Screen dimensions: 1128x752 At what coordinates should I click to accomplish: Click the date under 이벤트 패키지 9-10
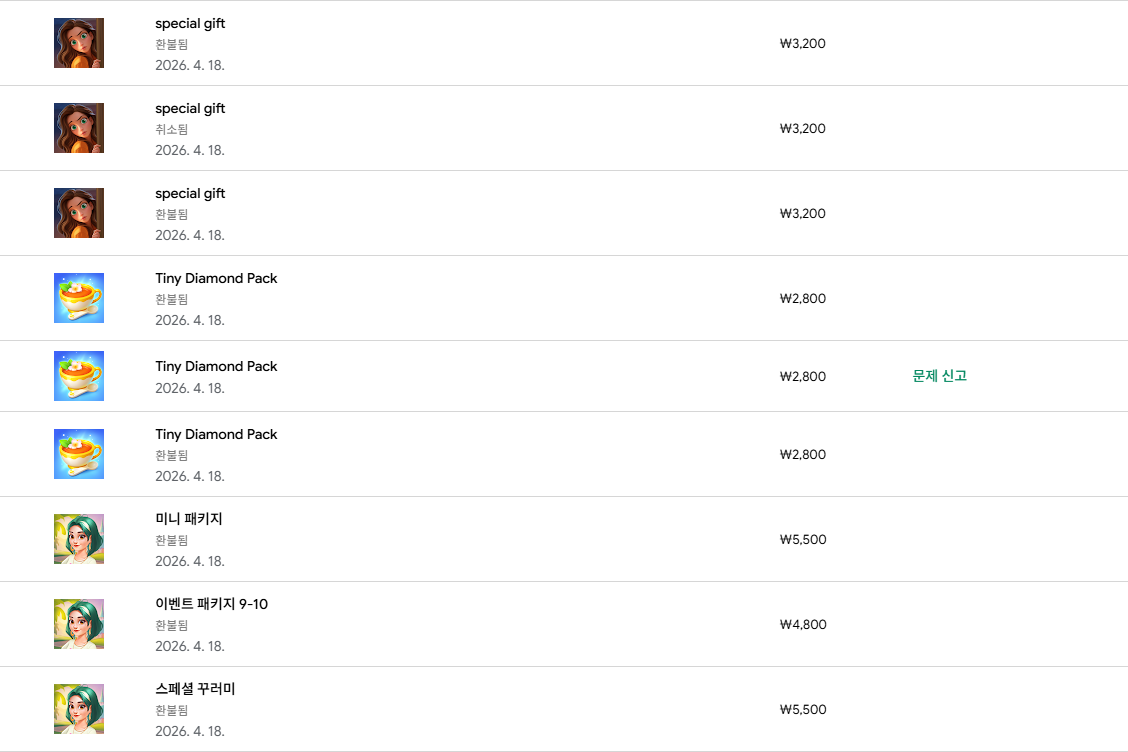click(190, 646)
